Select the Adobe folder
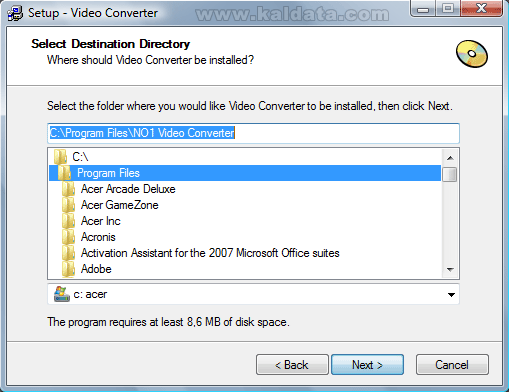 click(x=245, y=269)
